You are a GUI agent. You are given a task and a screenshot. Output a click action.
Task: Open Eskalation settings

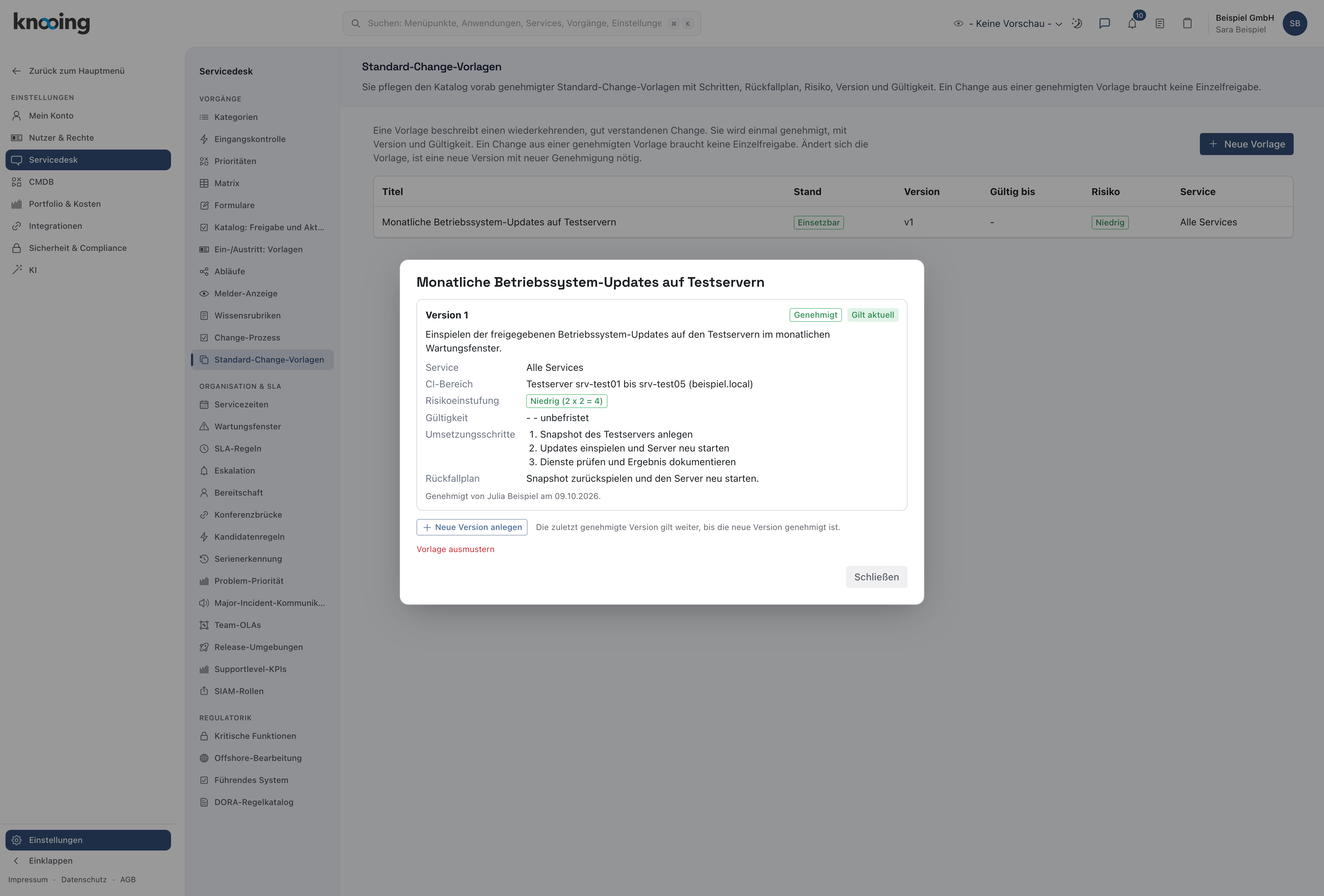262,471
